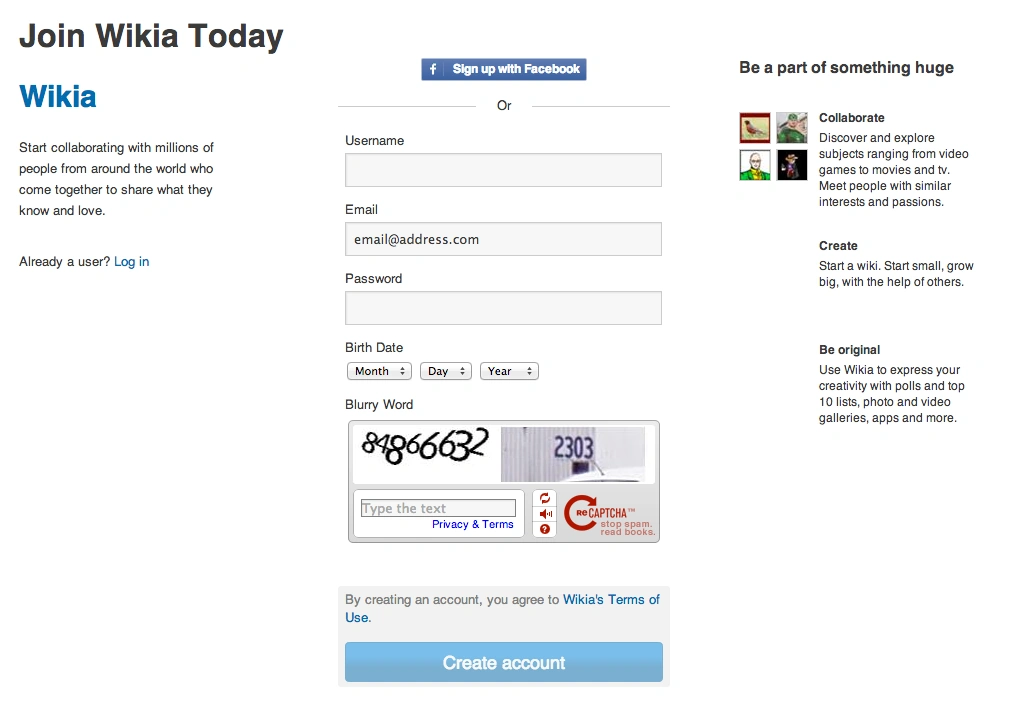Click into the Password field

[503, 308]
